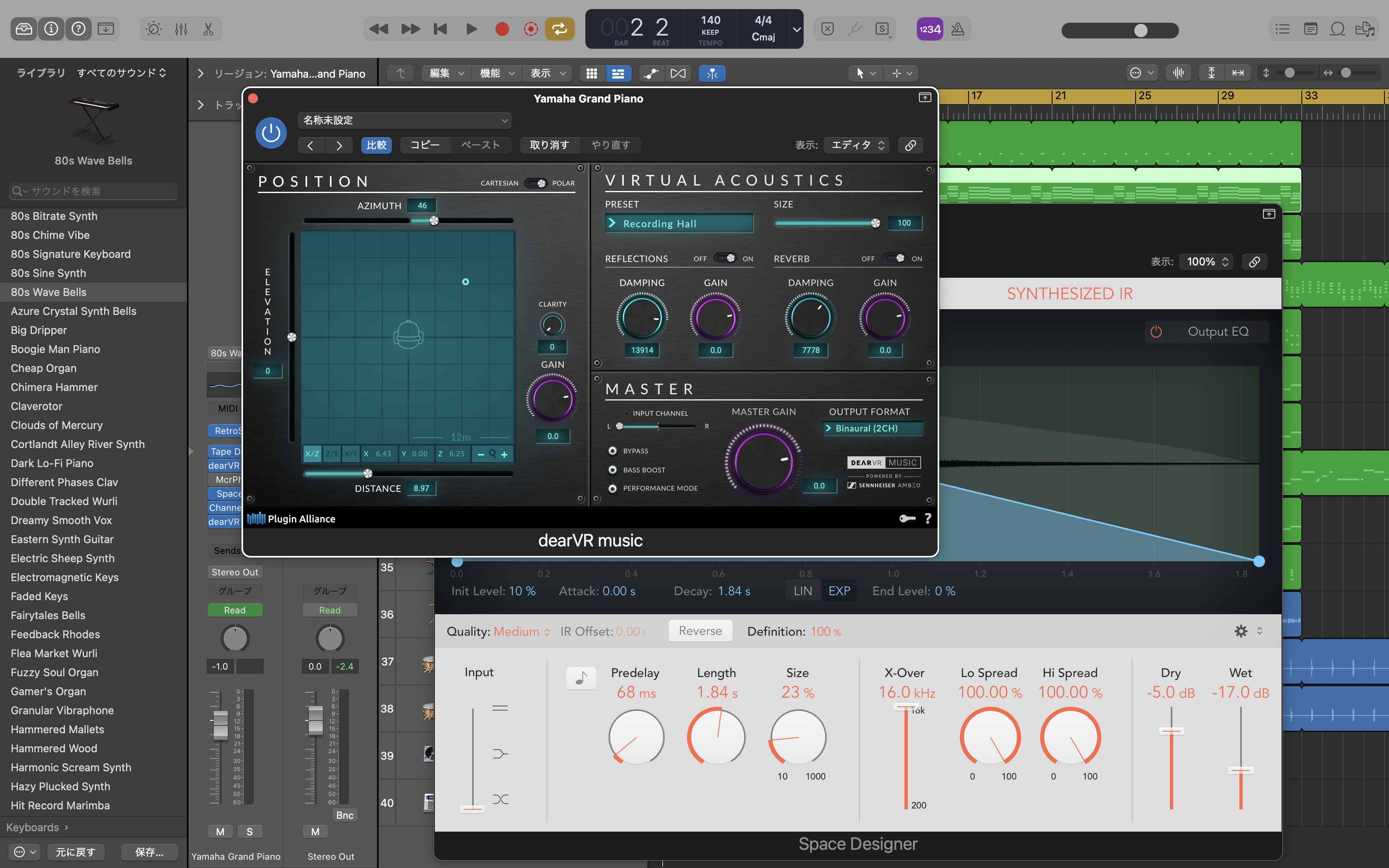Toggle Cartesian/Polar switch
This screenshot has height=868, width=1389.
pos(536,183)
